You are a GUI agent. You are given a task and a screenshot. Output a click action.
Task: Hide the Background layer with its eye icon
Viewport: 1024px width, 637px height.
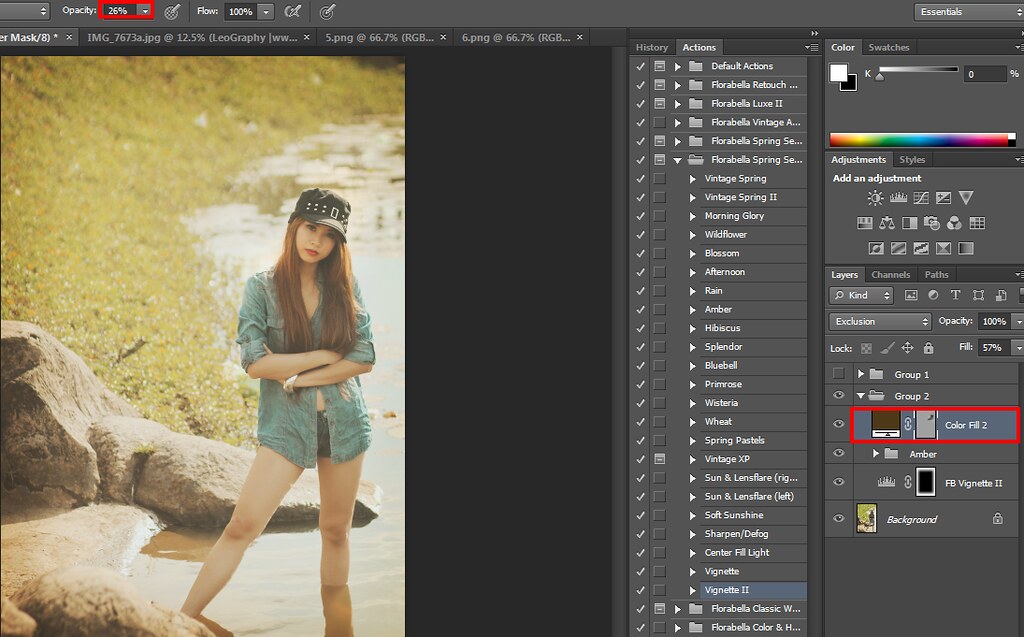839,519
